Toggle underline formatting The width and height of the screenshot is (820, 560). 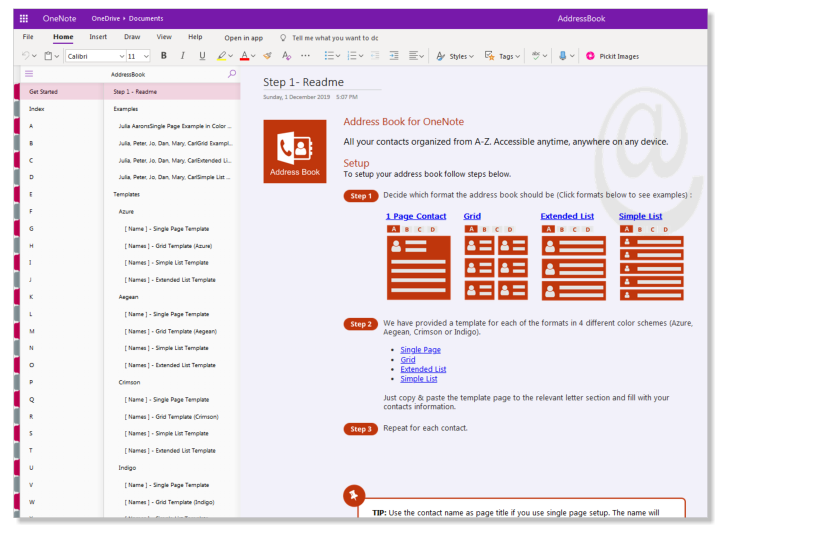[x=202, y=55]
